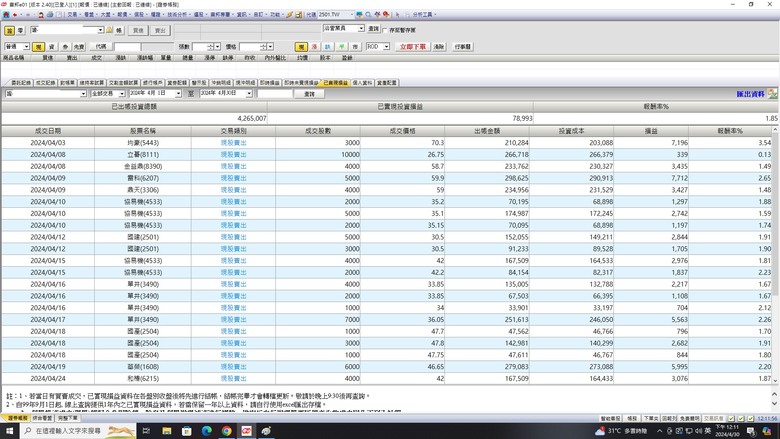
Task: Open the end date 2024年4月30日 picker
Action: click(249, 93)
